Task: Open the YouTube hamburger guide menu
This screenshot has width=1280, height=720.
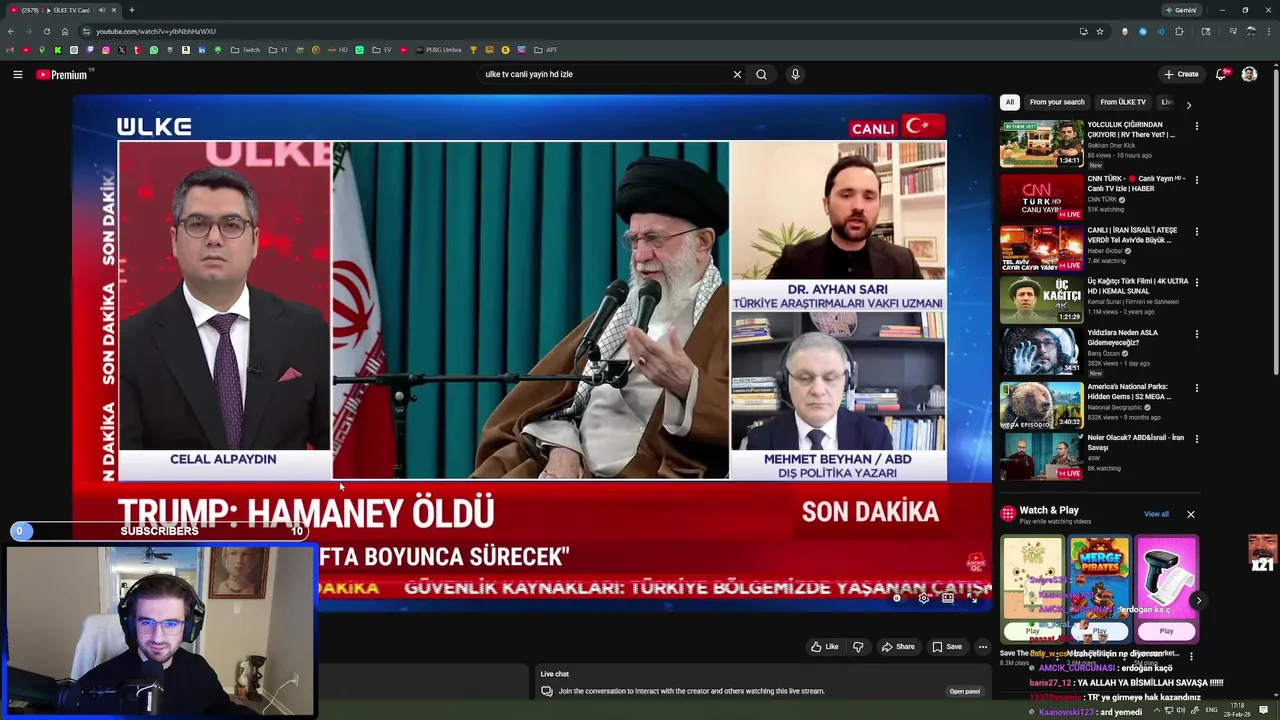Action: tap(17, 74)
